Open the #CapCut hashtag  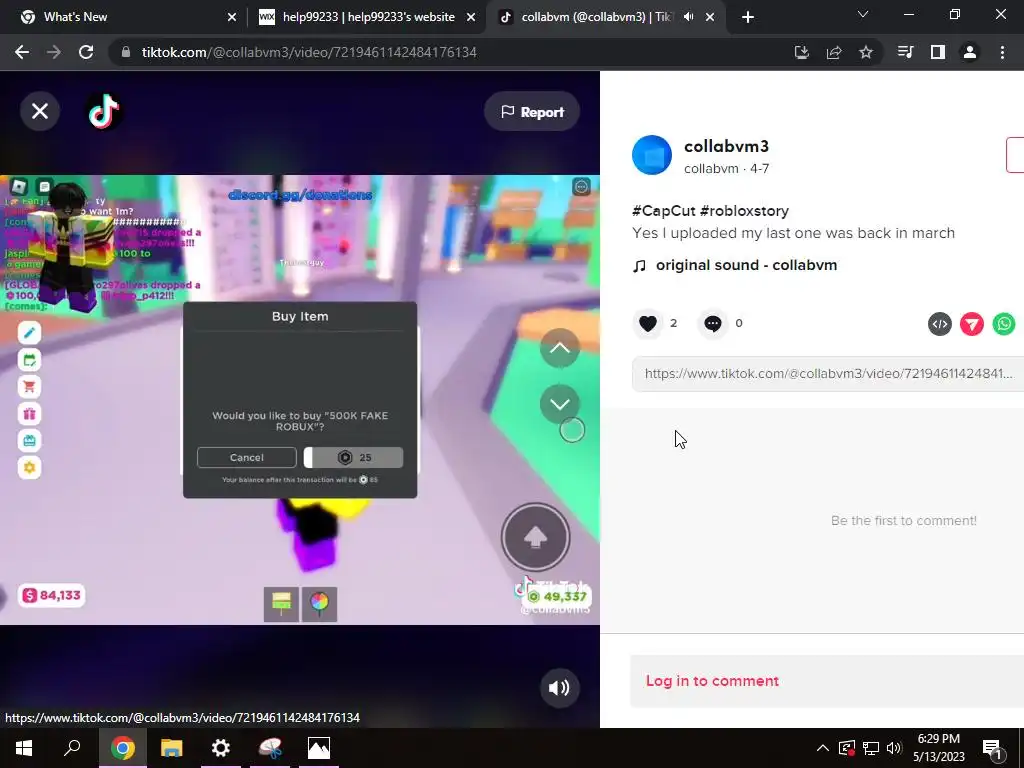664,211
